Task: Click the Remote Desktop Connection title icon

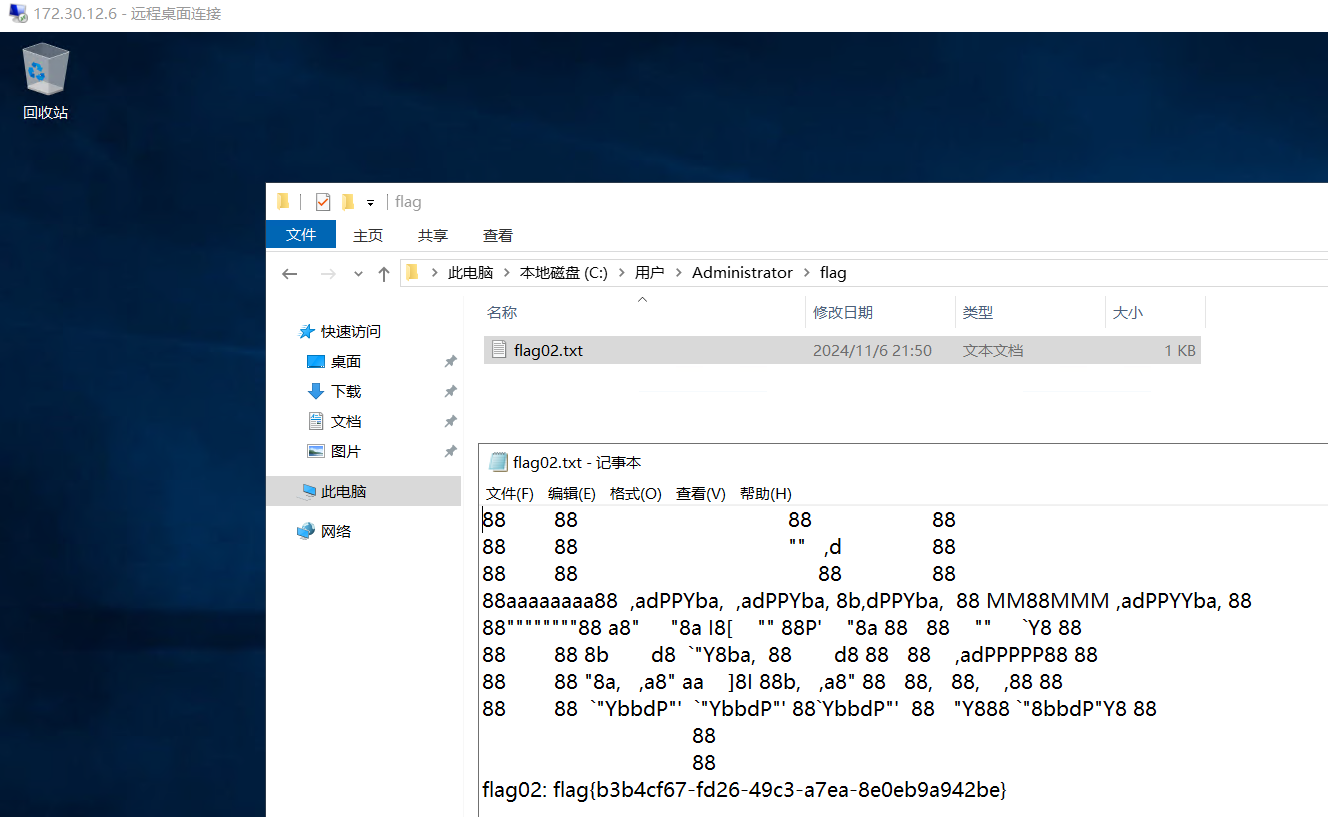Action: pyautogui.click(x=17, y=14)
